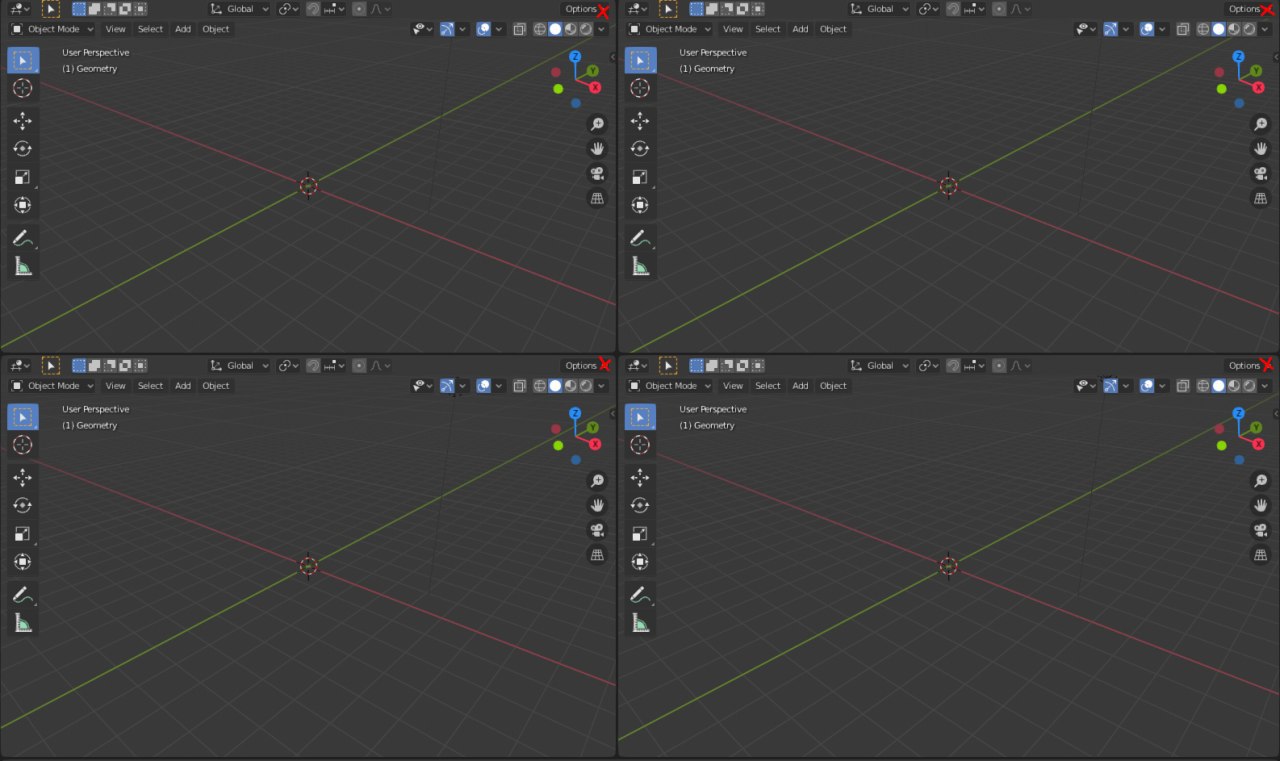The width and height of the screenshot is (1280, 761).
Task: Click editor type button in top-left viewport
Action: click(x=20, y=9)
